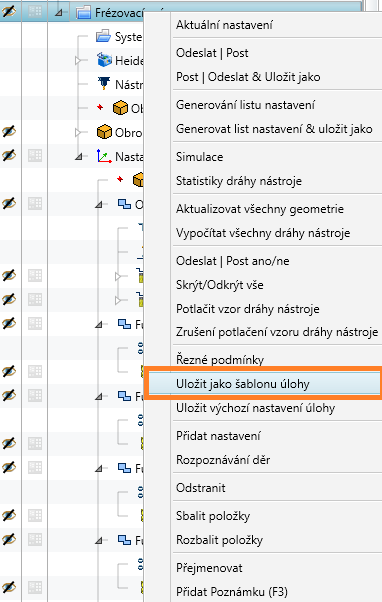Click the grid icon in the Frézovací header row
Viewport: 382px width, 602px height.
pyautogui.click(x=35, y=11)
